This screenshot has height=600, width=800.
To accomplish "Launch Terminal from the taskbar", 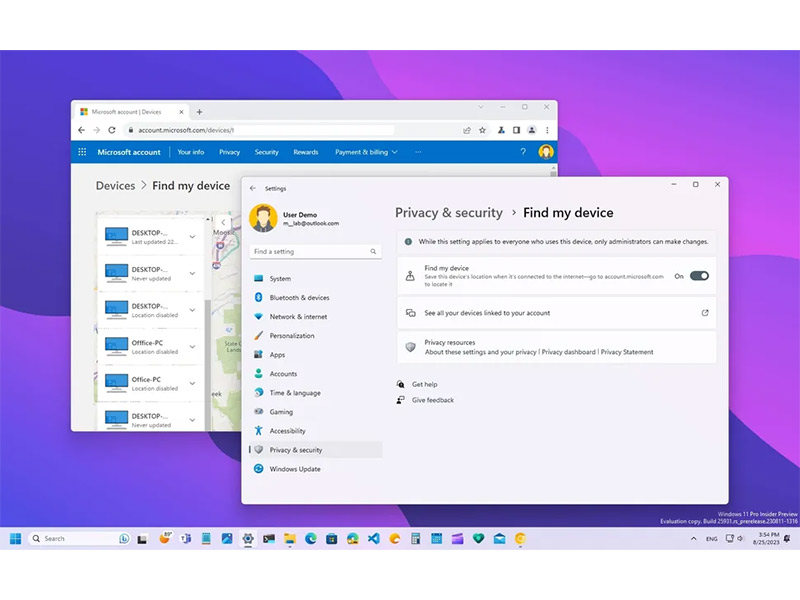I will tap(269, 539).
